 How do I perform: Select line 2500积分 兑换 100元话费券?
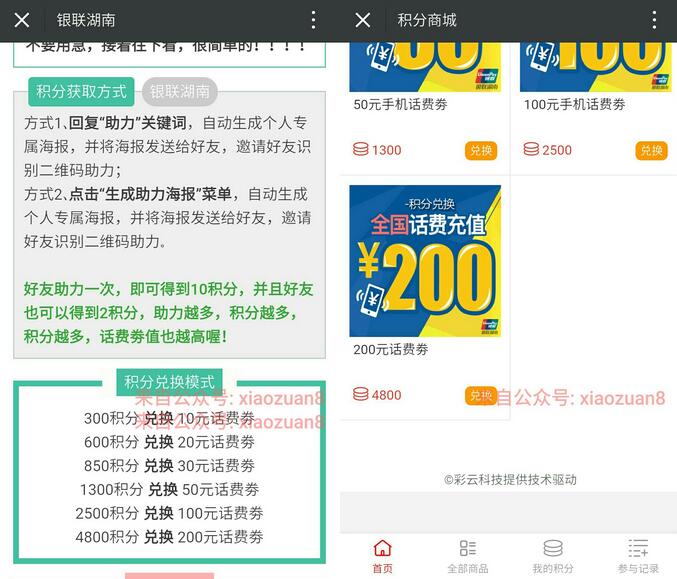click(x=169, y=513)
